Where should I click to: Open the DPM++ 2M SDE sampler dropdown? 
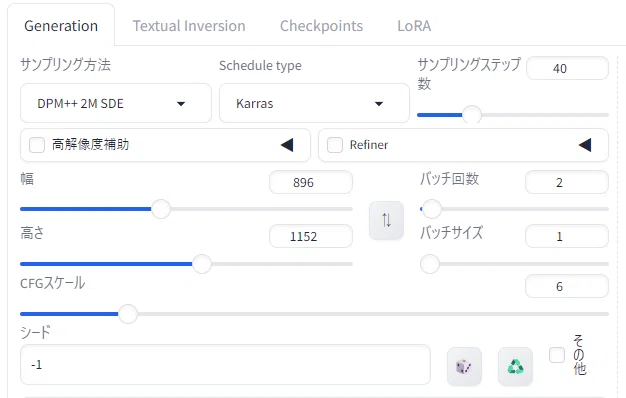pos(116,103)
